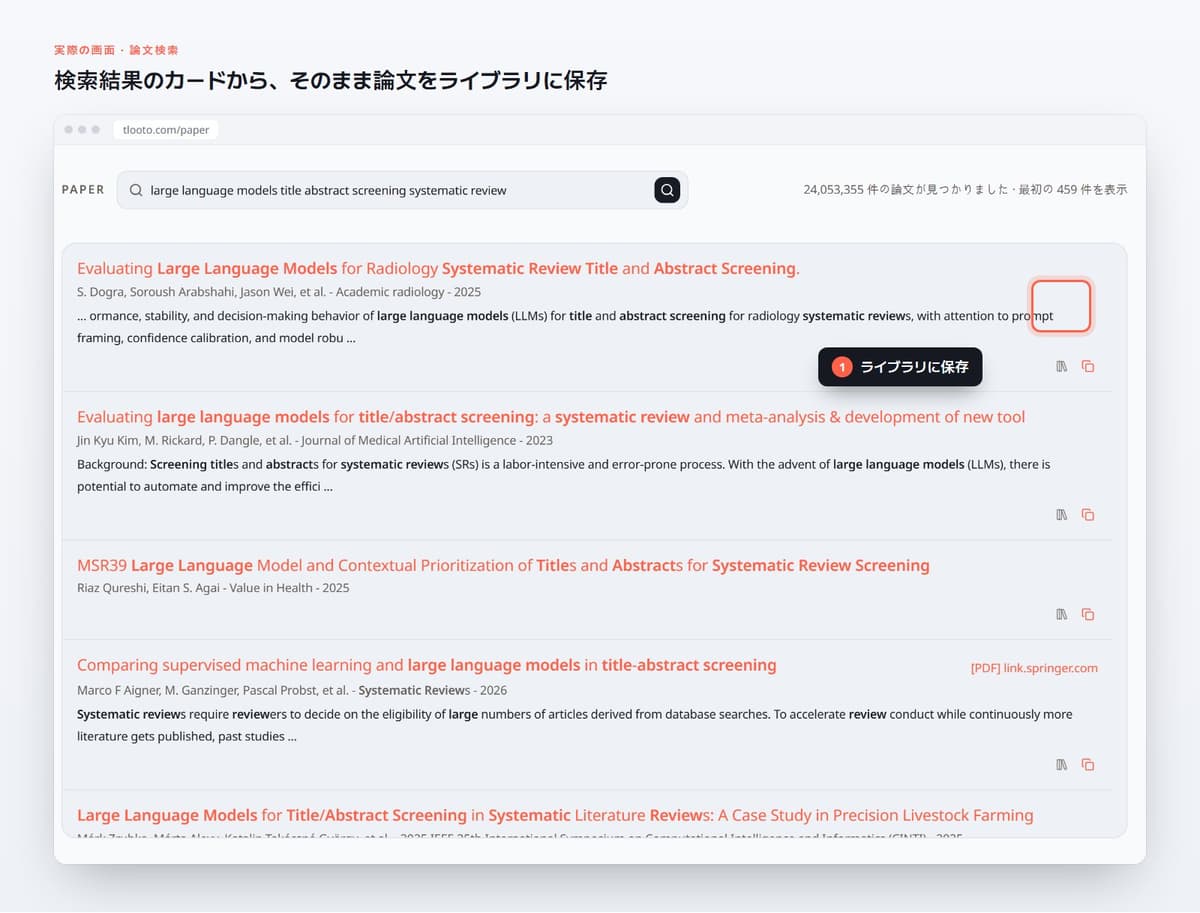Click the "実際の画面・論文検索" caption
Image resolution: width=1200 pixels, height=913 pixels.
pyautogui.click(x=116, y=50)
